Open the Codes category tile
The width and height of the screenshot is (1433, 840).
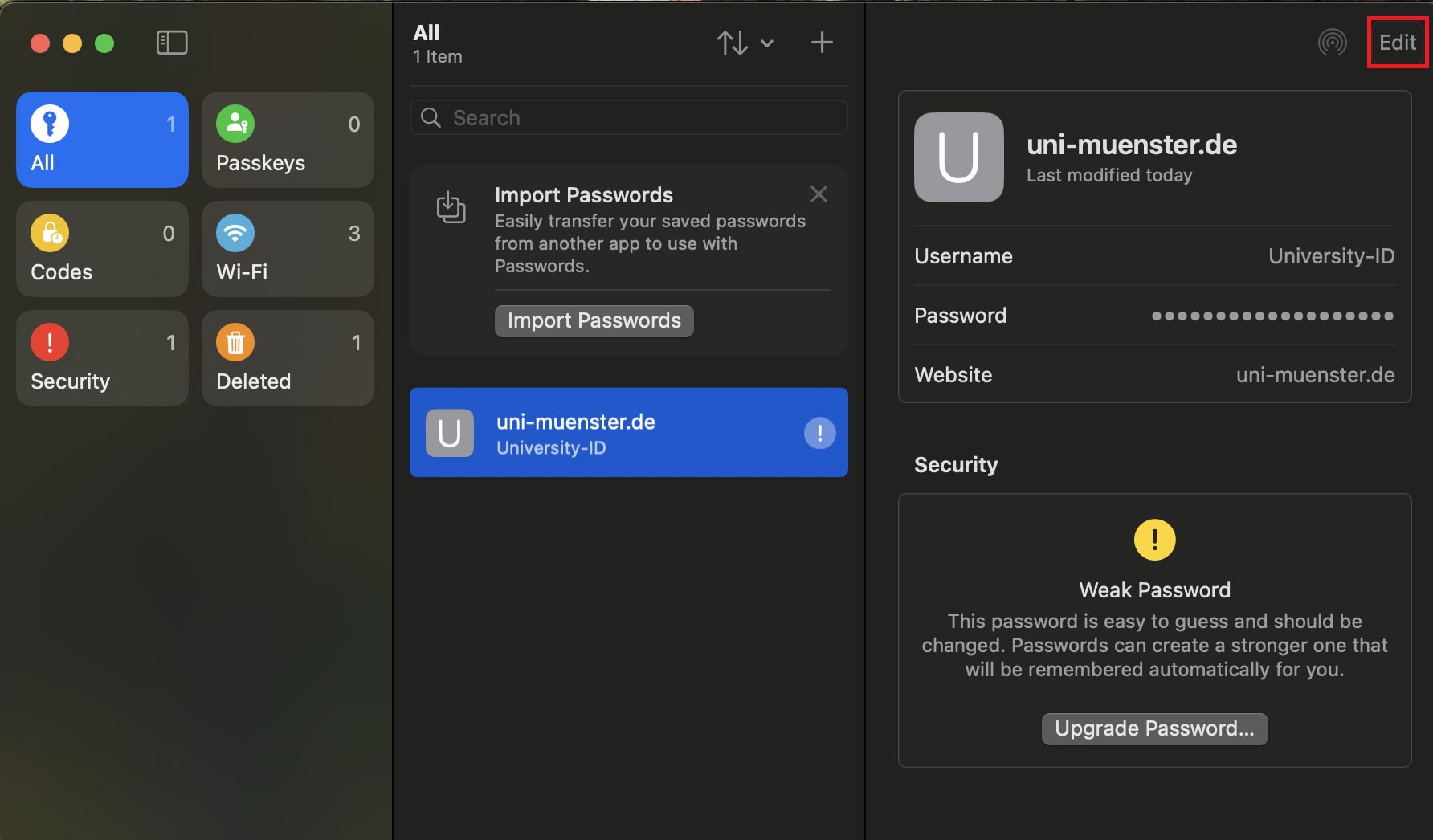pyautogui.click(x=102, y=249)
